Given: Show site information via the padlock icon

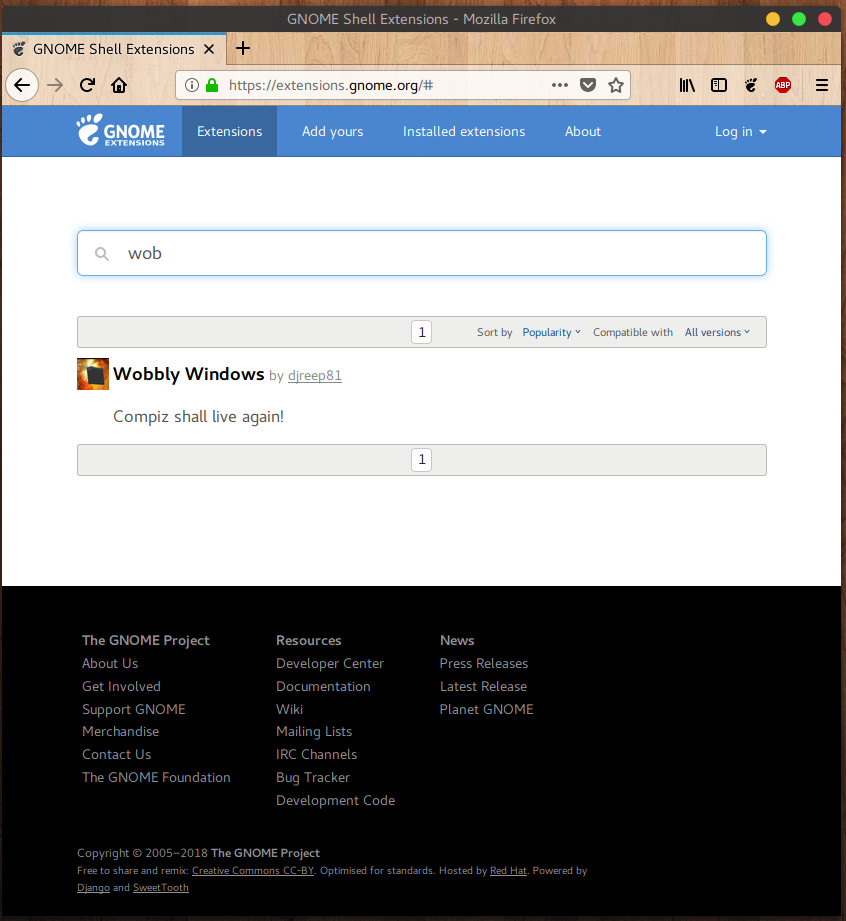Looking at the screenshot, I should 212,85.
